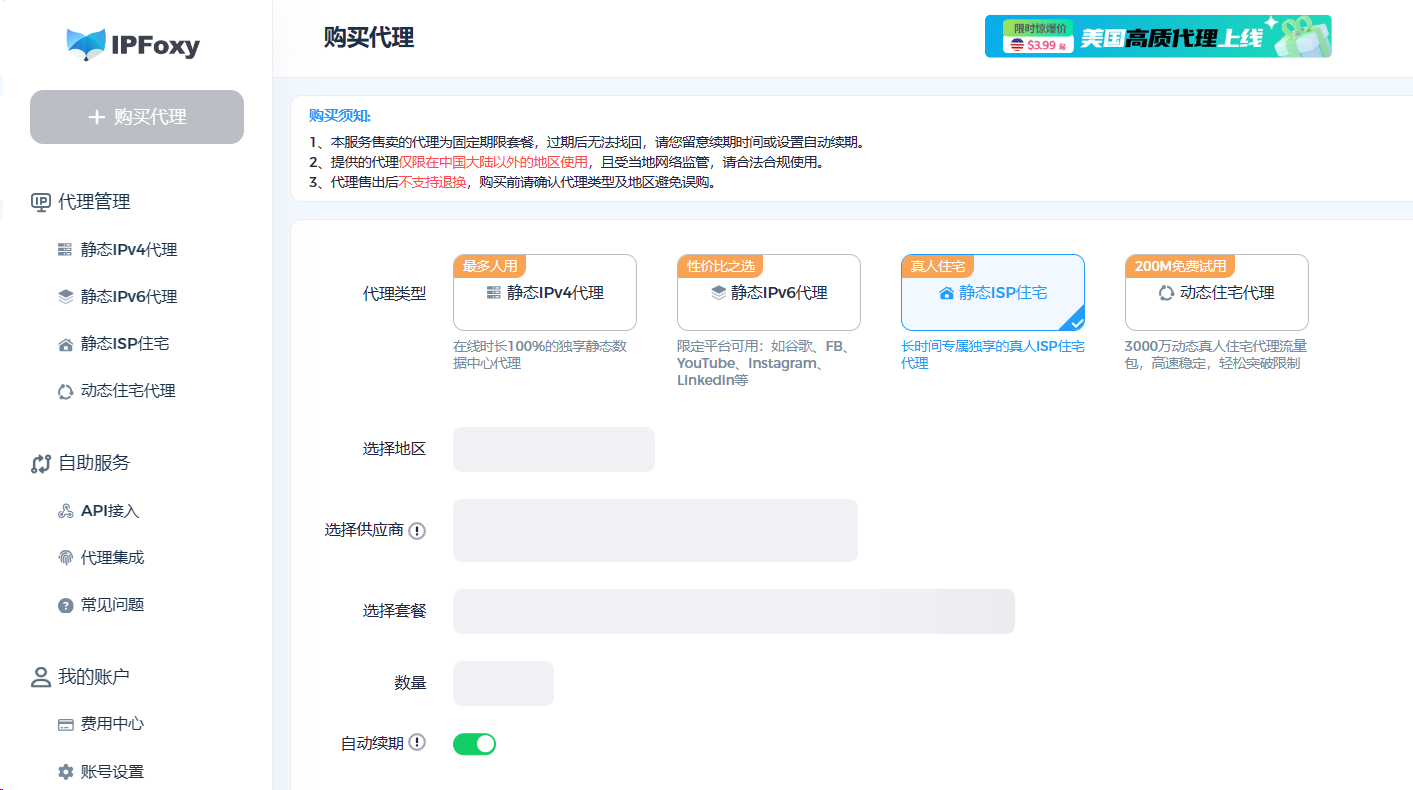Choose the 动态住宅代理 proxy type card
Viewport: 1413px width, 790px height.
(1216, 293)
